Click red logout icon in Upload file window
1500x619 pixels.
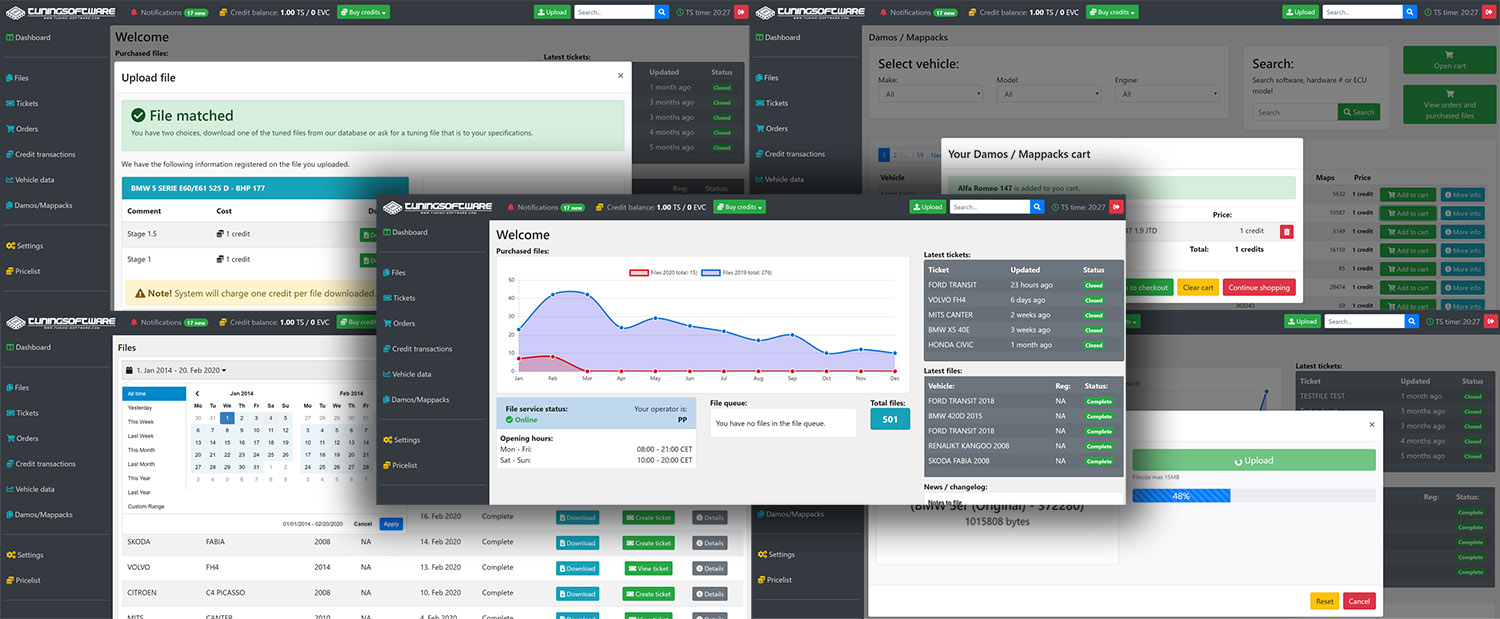(x=741, y=12)
